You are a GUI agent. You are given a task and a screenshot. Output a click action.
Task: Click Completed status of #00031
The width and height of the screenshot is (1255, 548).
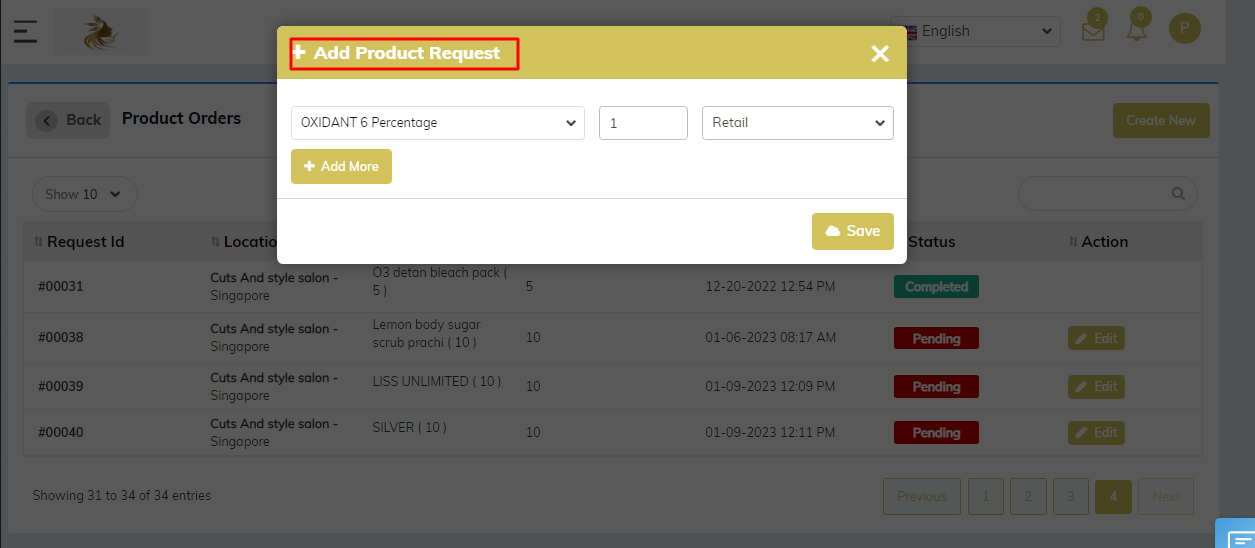(936, 287)
